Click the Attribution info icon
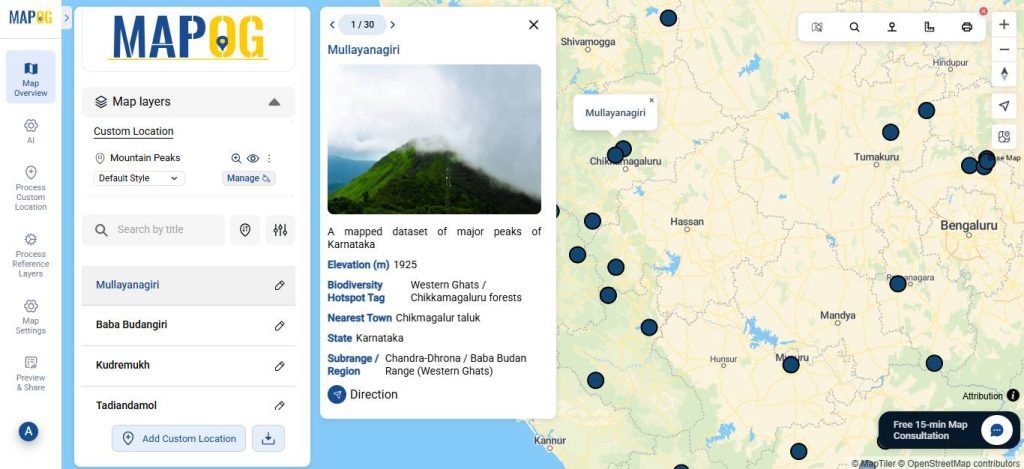This screenshot has width=1024, height=469. pyautogui.click(x=1013, y=395)
